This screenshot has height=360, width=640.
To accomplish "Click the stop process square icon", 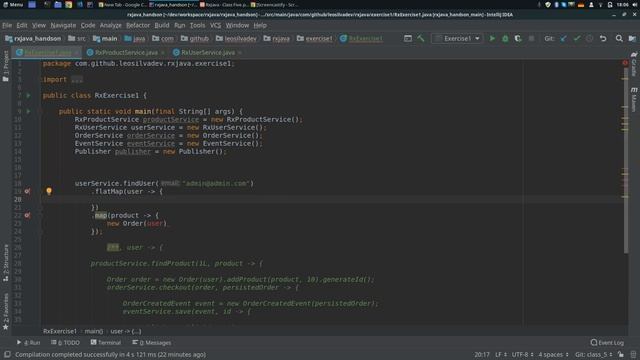I will pyautogui.click(x=531, y=38).
